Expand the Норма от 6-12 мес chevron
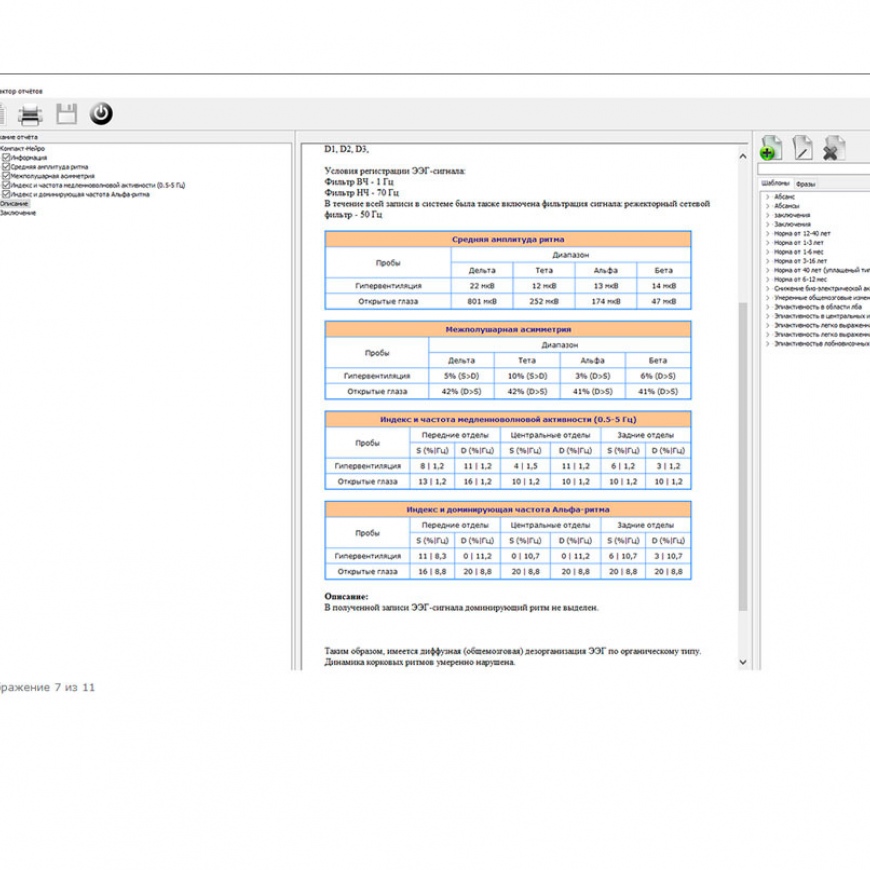The image size is (870, 870). (767, 279)
